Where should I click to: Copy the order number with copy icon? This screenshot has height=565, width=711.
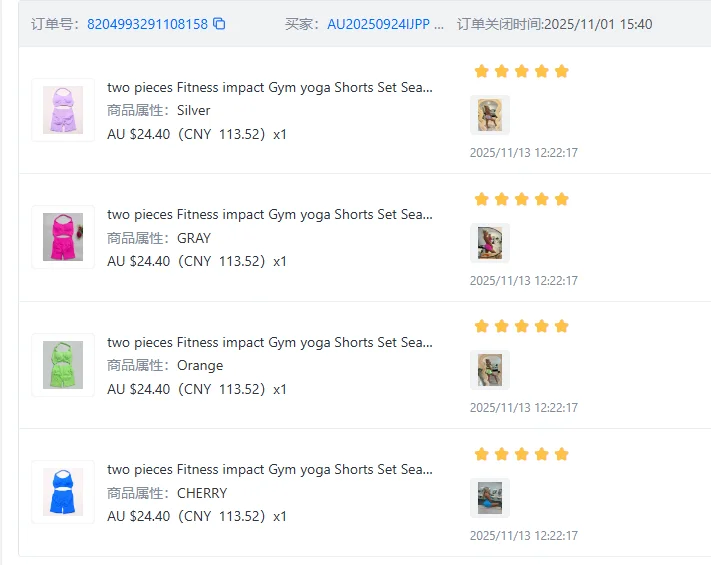click(x=219, y=24)
